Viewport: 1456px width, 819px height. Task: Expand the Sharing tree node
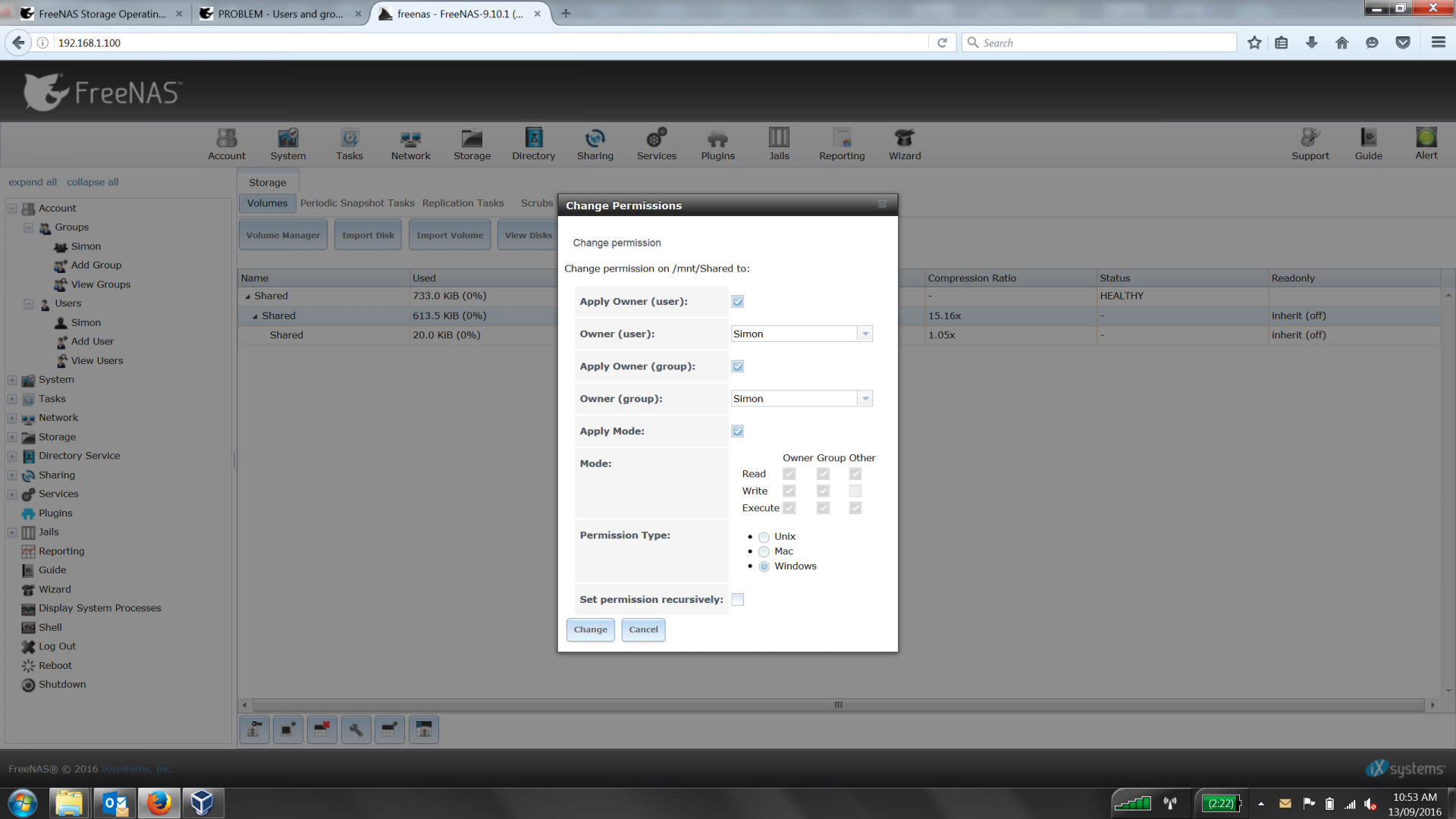point(12,475)
